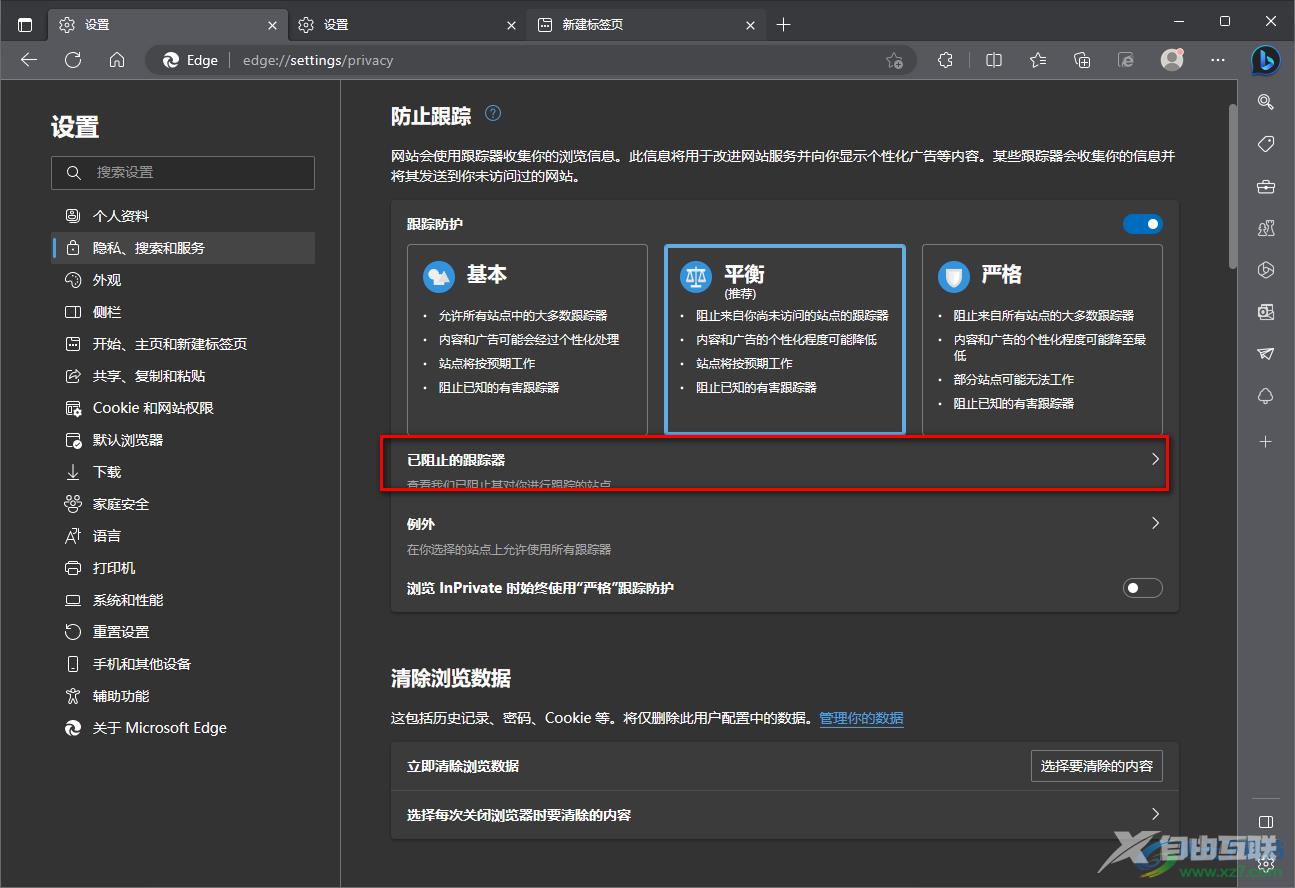Open 家庭安全 settings section
Image resolution: width=1295 pixels, height=888 pixels.
[x=183, y=504]
